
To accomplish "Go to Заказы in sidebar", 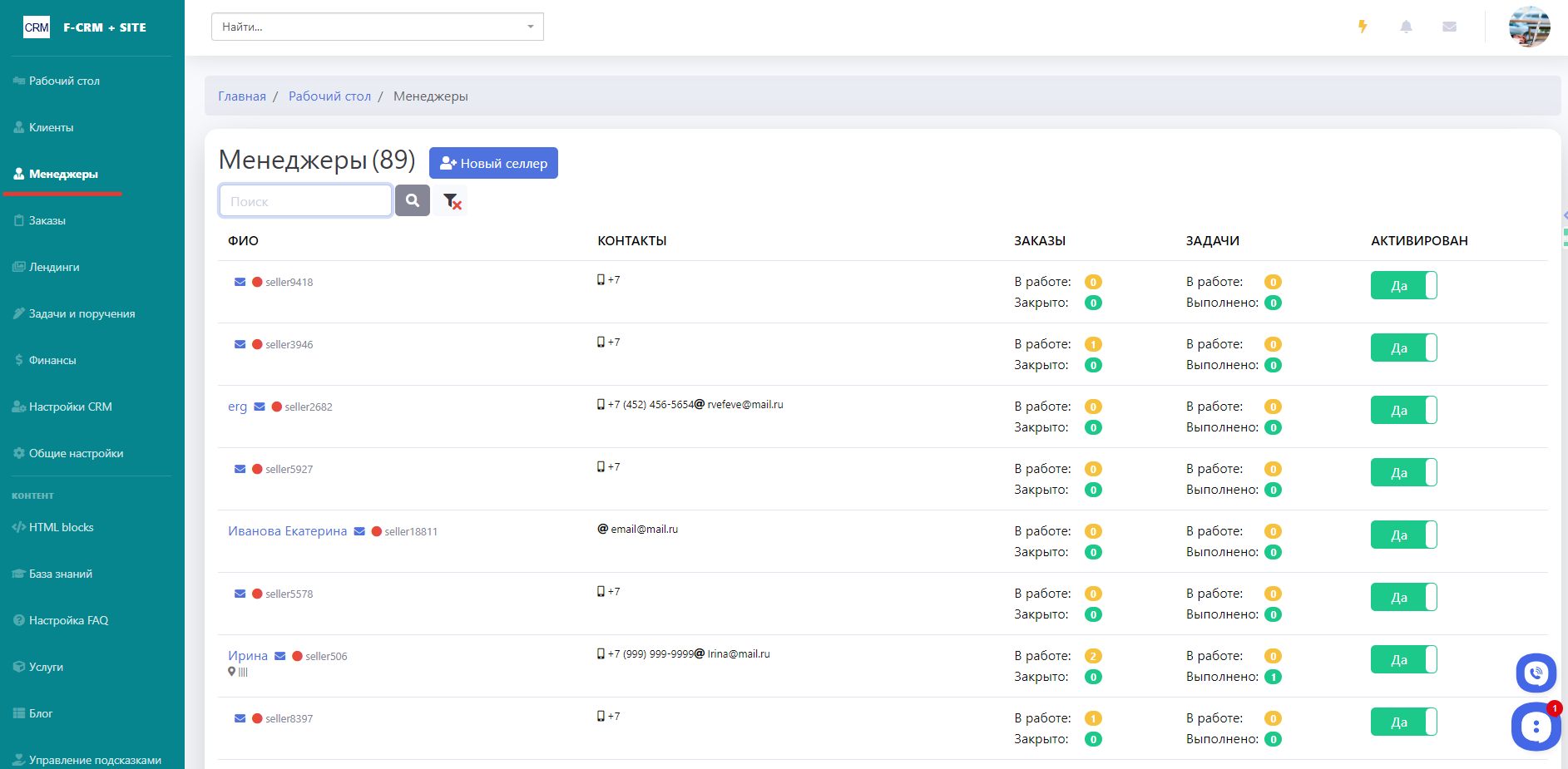I will 47,220.
